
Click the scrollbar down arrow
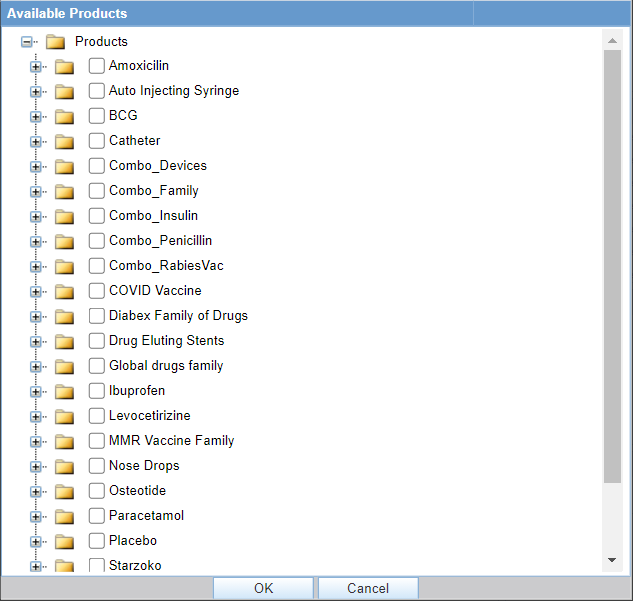(x=612, y=560)
